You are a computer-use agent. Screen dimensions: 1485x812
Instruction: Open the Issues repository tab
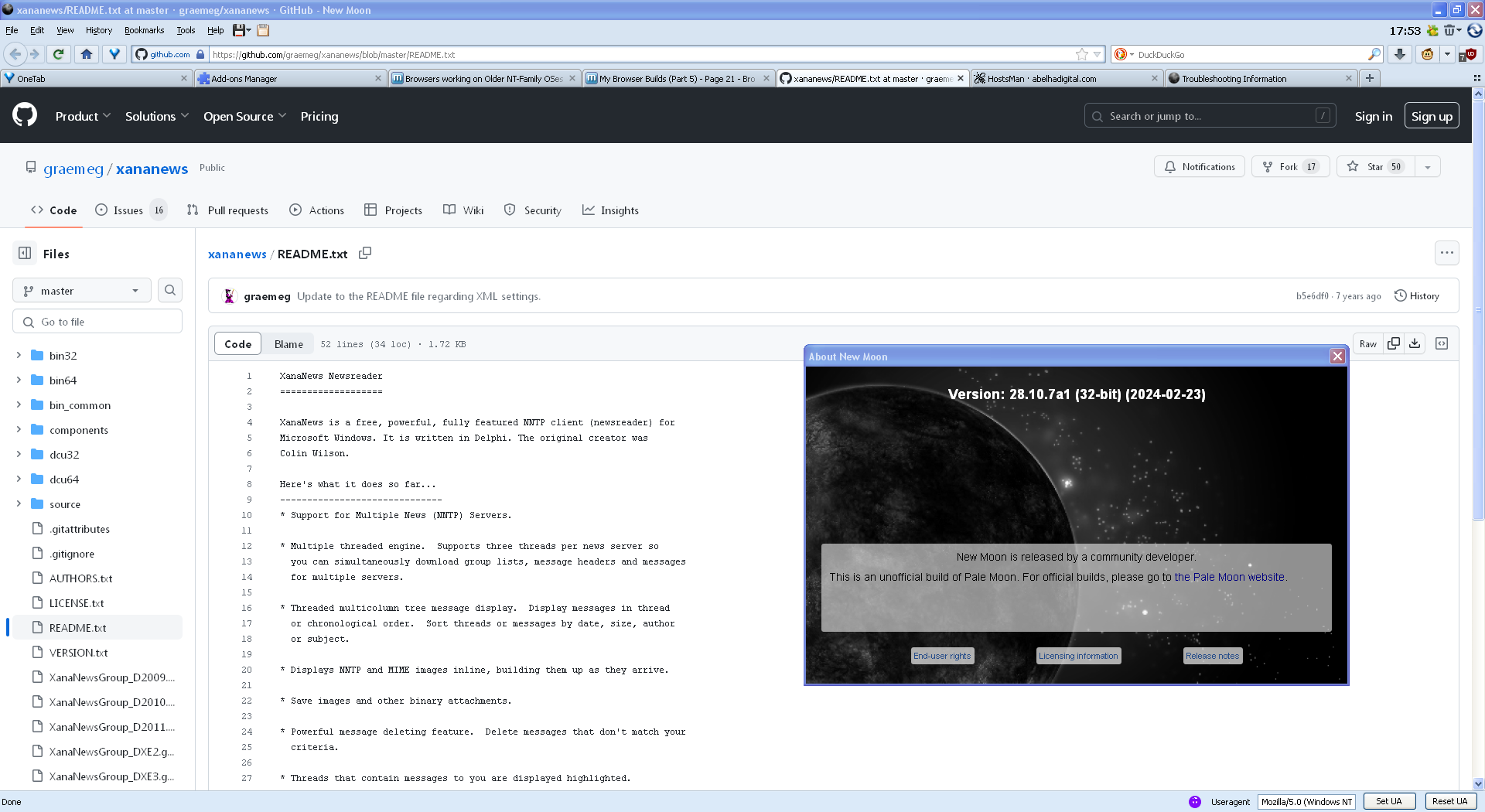tap(130, 210)
